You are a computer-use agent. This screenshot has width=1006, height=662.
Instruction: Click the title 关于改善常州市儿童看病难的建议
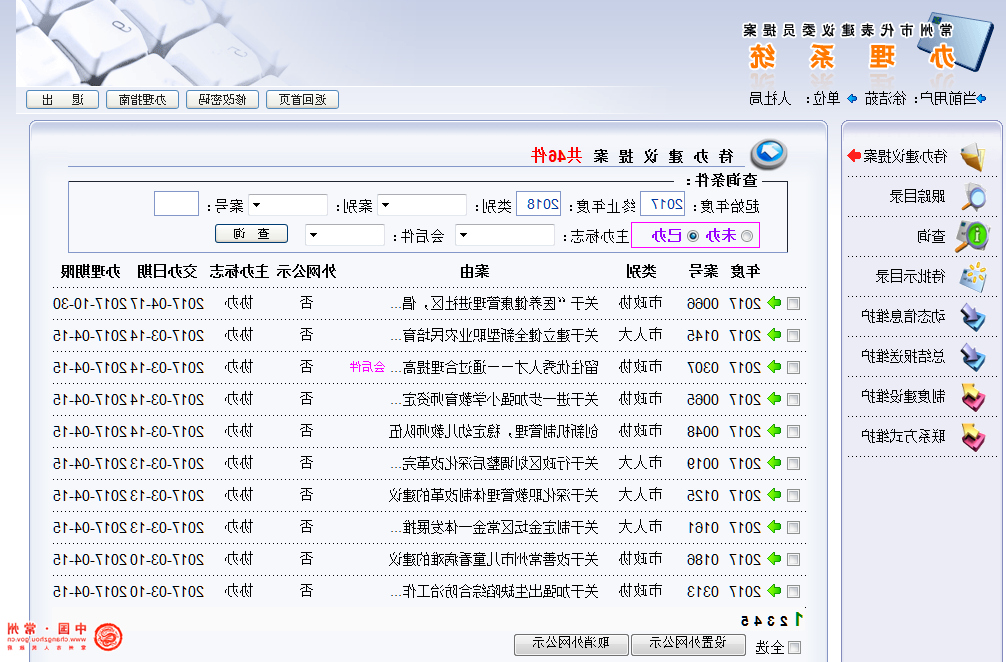pyautogui.click(x=493, y=559)
